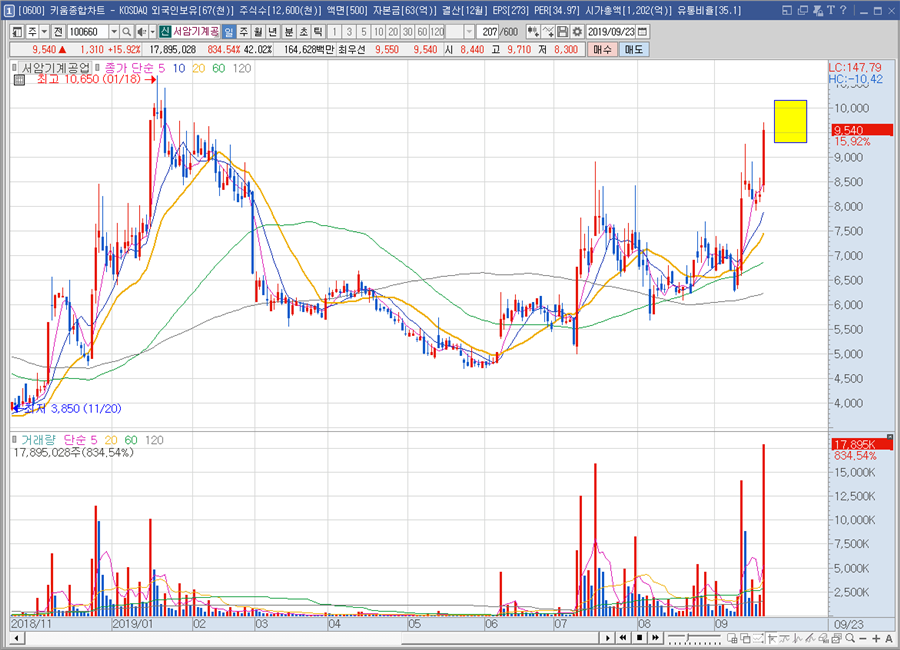Select the 120 interval button
The width and height of the screenshot is (900, 650).
(437, 32)
